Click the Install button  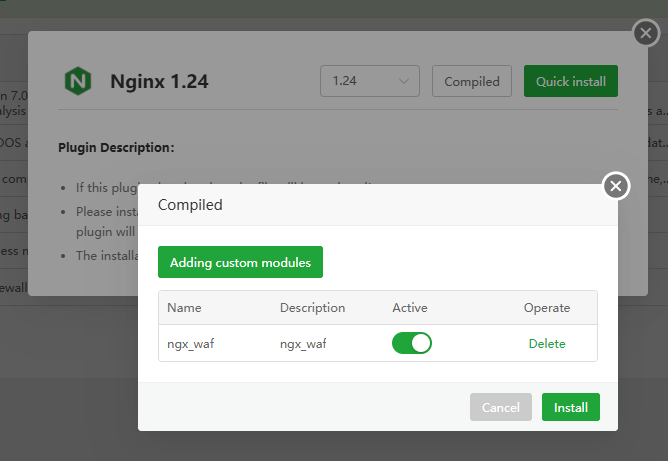point(571,407)
